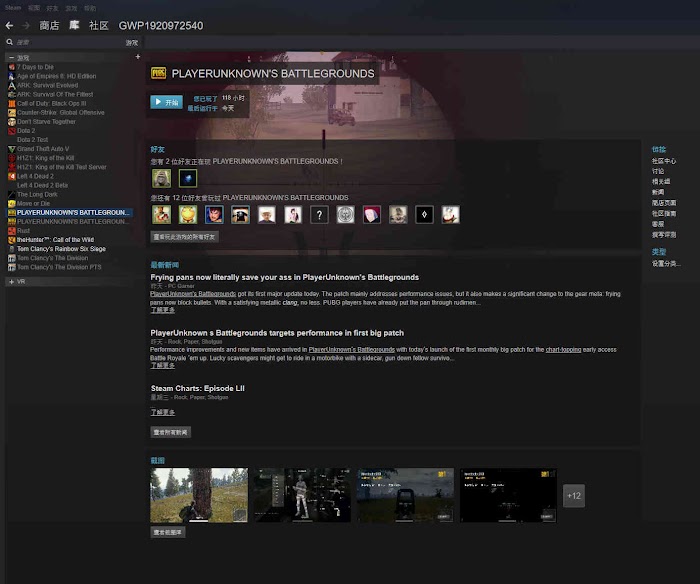Click the 查看所有新闻 button
This screenshot has width=700, height=584.
pos(171,432)
